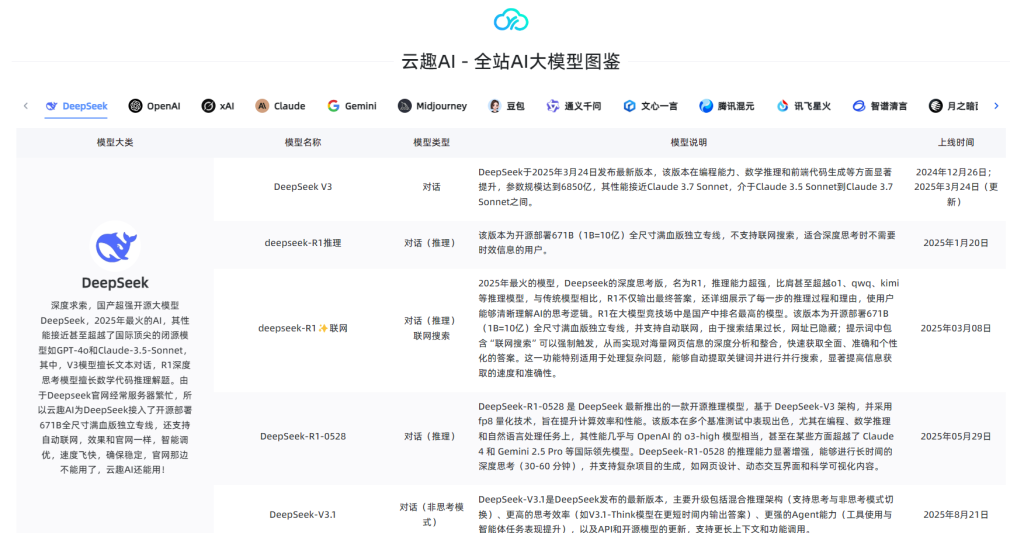Click the 豆包 avatar icon
The width and height of the screenshot is (1024, 533).
pyautogui.click(x=494, y=106)
